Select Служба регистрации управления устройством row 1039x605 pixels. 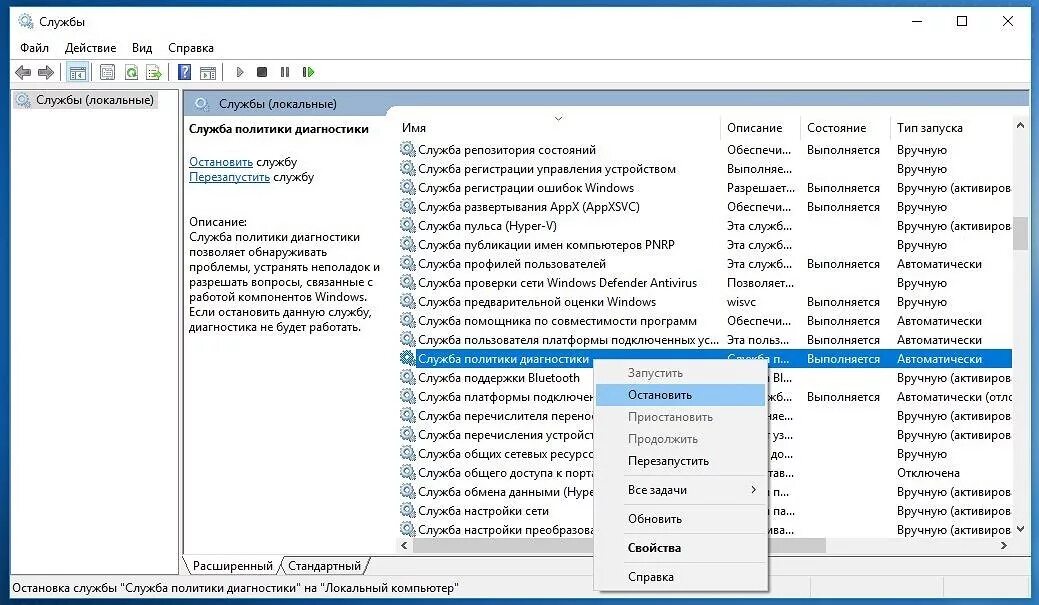705,169
